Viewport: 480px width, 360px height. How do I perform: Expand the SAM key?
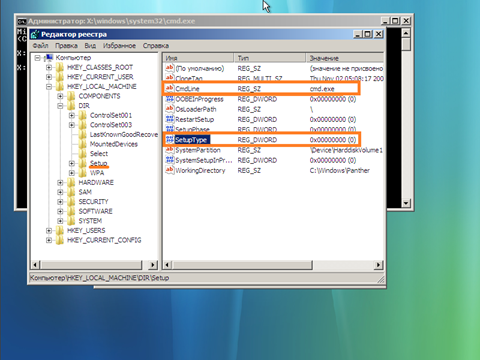pos(60,192)
